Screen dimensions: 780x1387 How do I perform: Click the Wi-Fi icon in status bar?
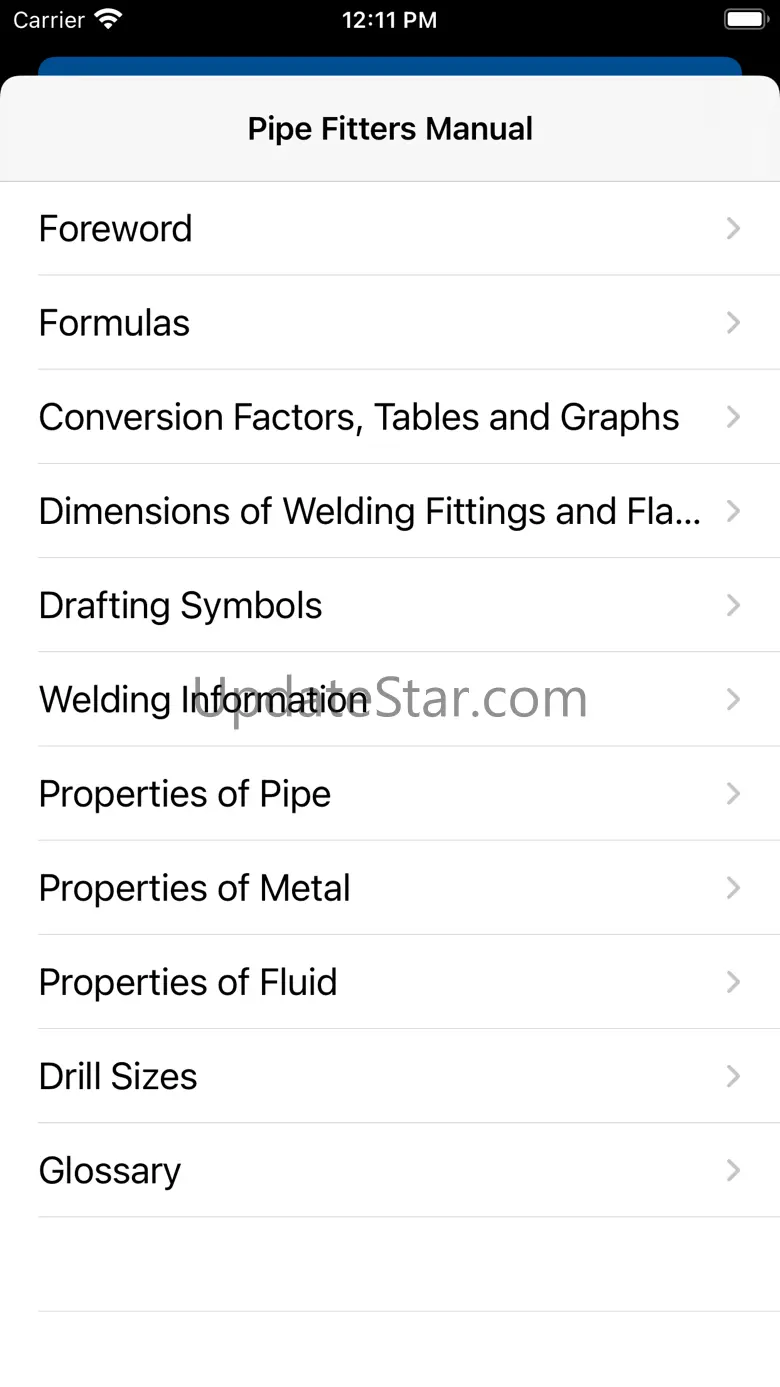(107, 19)
